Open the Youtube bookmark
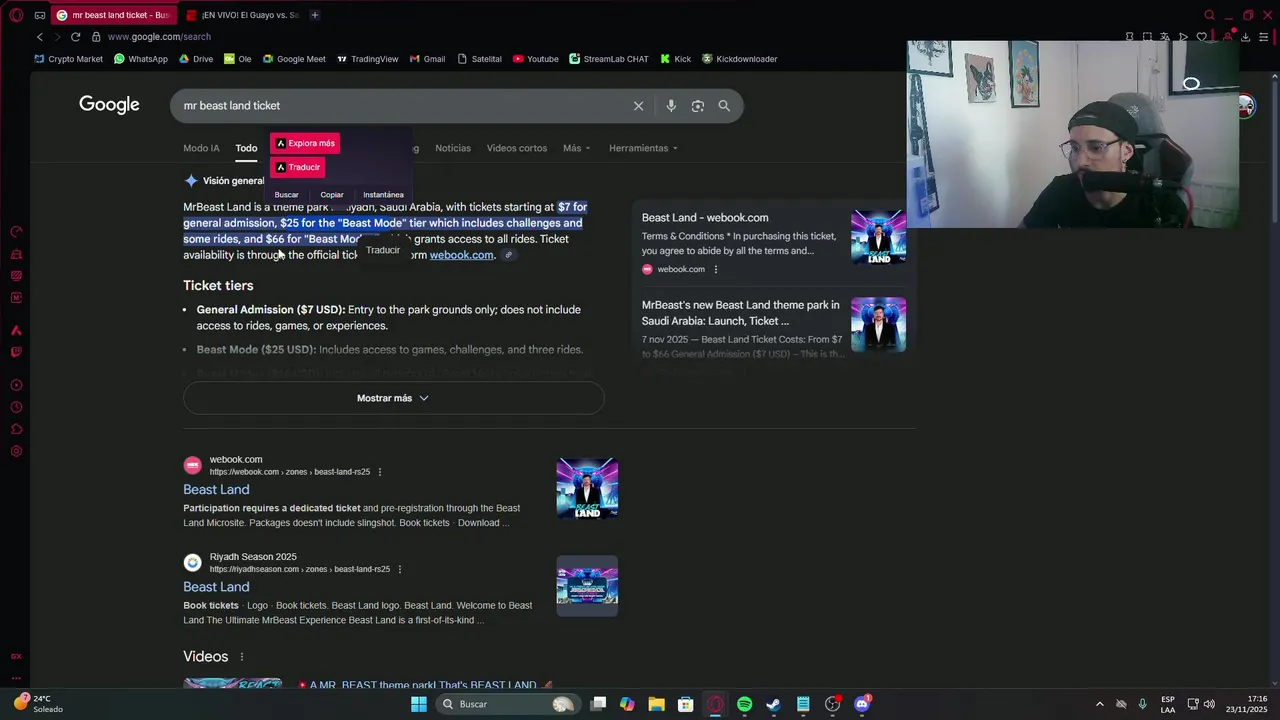The width and height of the screenshot is (1280, 720). [x=536, y=59]
